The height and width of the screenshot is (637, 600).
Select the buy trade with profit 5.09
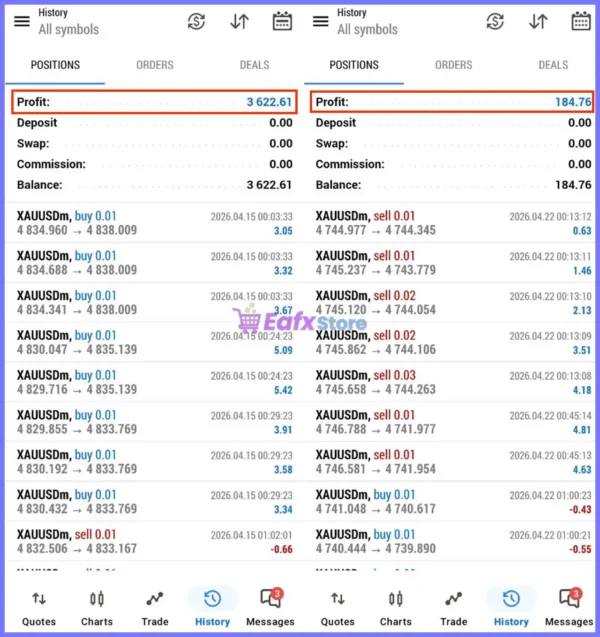(154, 342)
